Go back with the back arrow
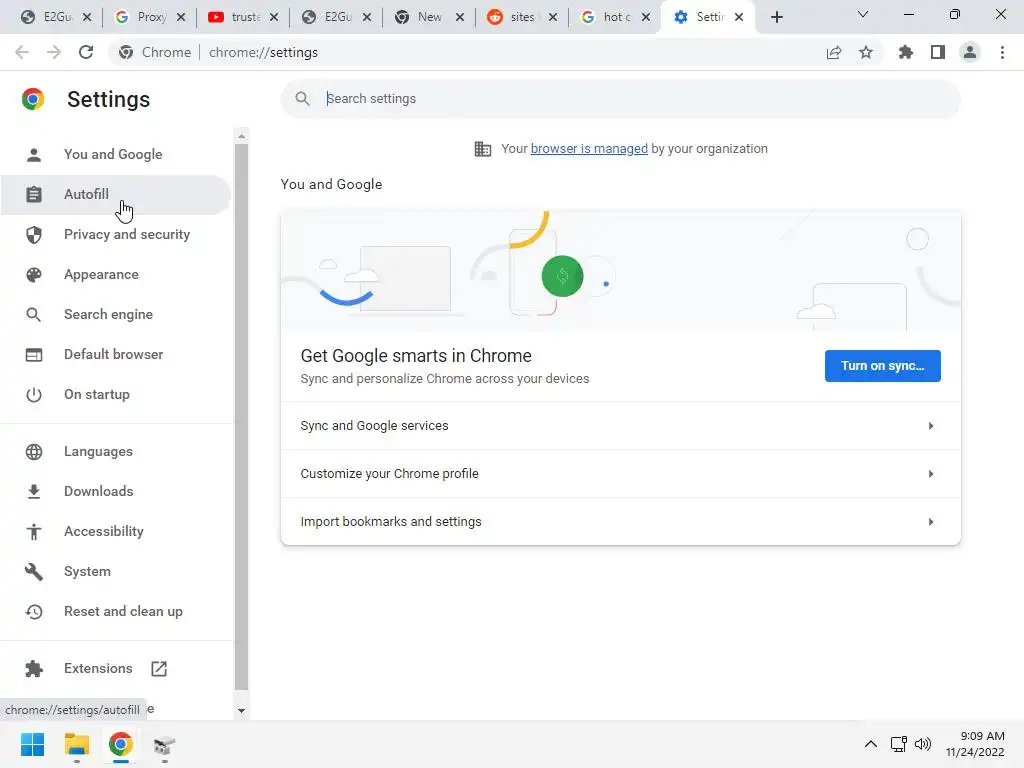1024x768 pixels. (x=22, y=52)
